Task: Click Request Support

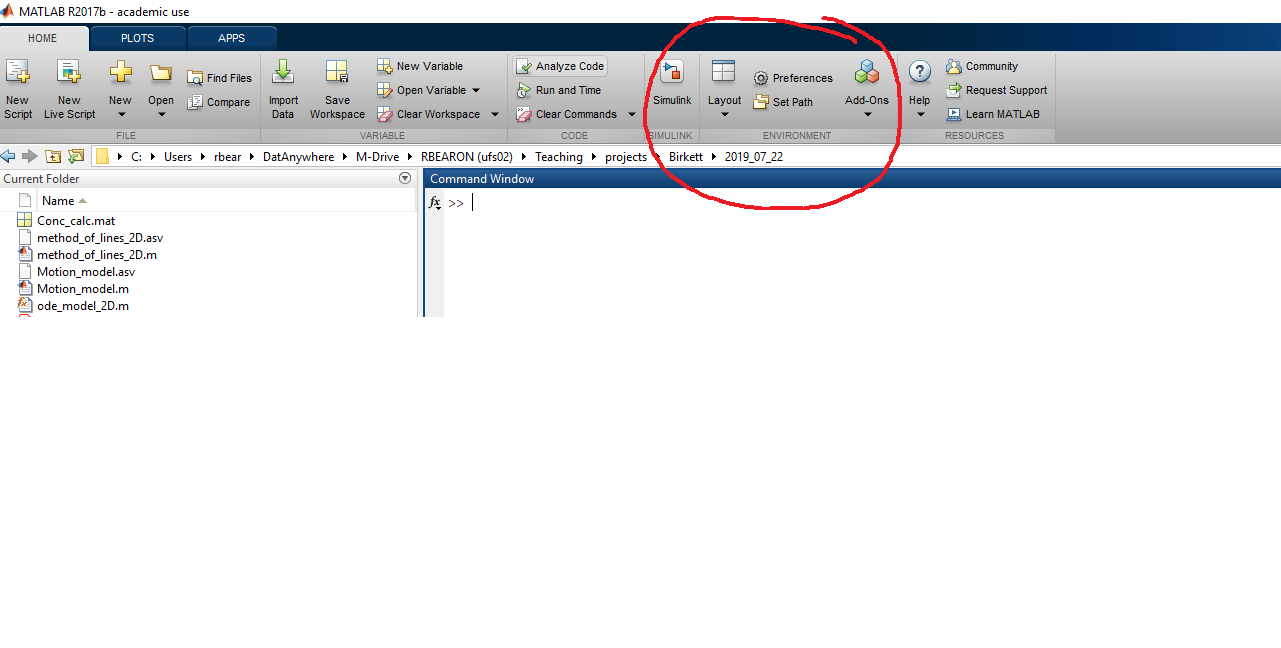Action: coord(997,90)
